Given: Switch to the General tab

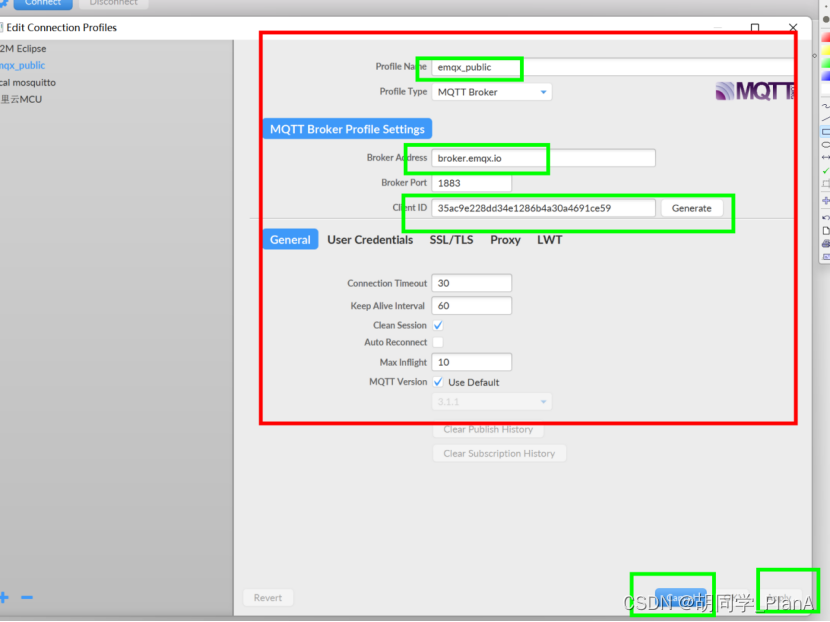Looking at the screenshot, I should [290, 240].
